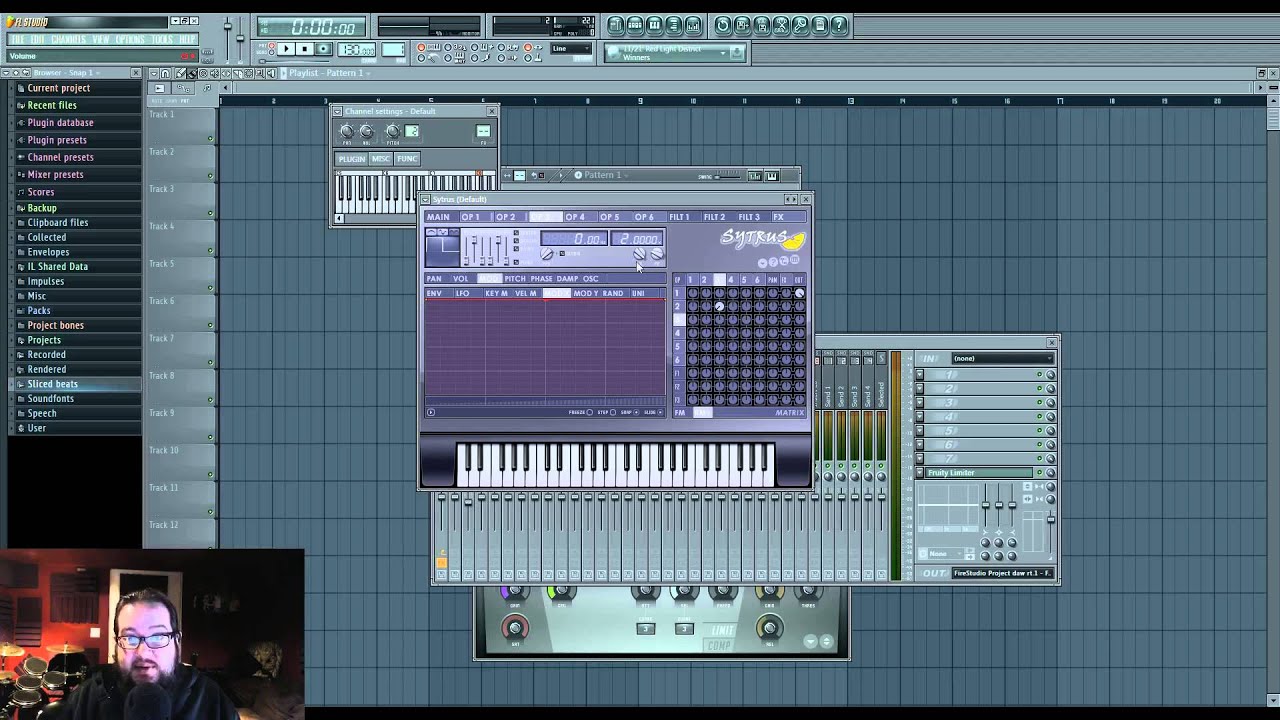Click the FX selector in Channel settings
The height and width of the screenshot is (720, 1280).
[483, 131]
